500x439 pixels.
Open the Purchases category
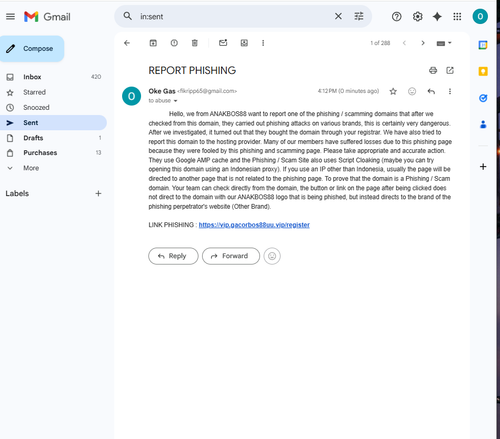coord(53,153)
